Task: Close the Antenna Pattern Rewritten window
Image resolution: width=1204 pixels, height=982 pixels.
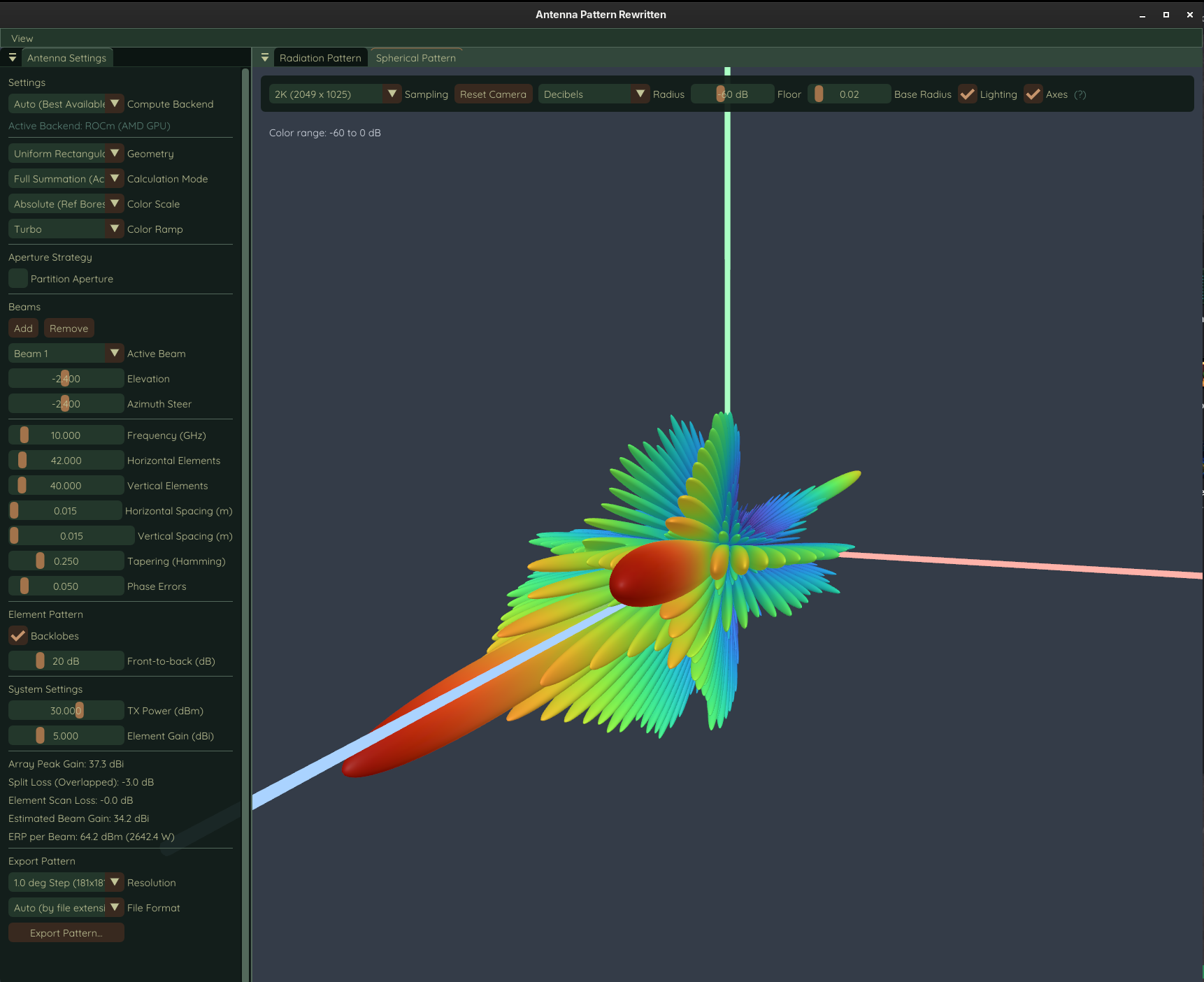Action: (x=1190, y=15)
